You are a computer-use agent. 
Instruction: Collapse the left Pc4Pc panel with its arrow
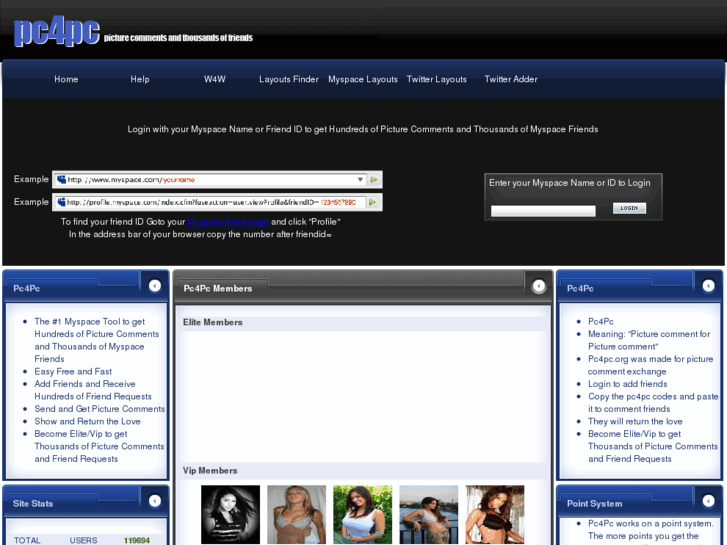point(155,286)
